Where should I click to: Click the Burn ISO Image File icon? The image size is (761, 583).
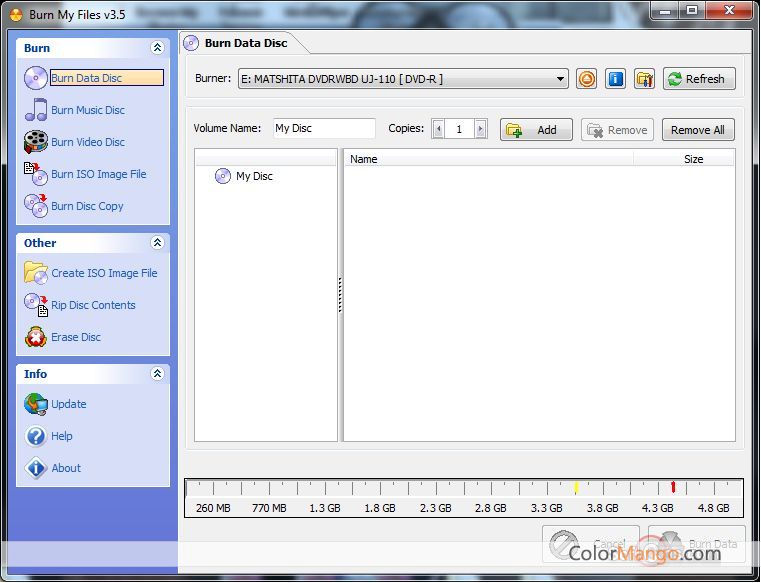pos(36,174)
